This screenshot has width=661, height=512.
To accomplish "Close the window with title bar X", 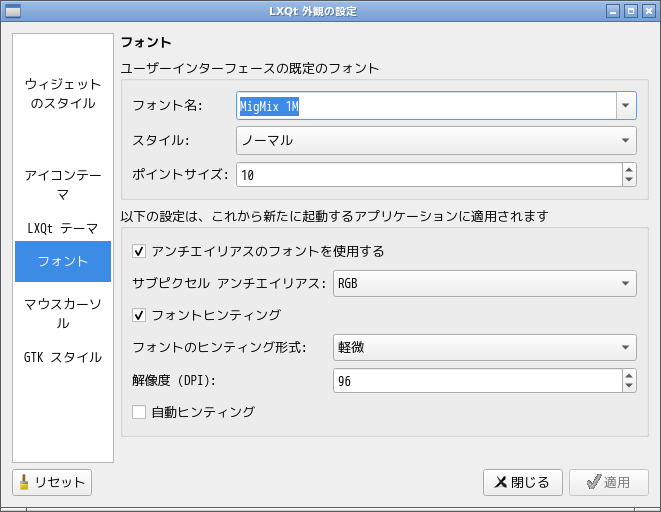I will point(648,11).
